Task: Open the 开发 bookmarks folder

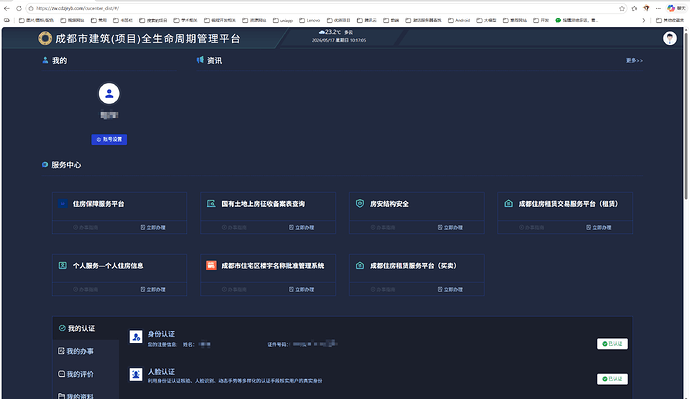Action: pos(541,20)
